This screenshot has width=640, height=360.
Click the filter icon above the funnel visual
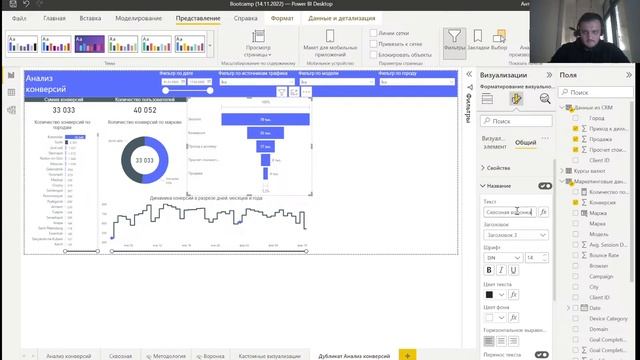point(282,92)
